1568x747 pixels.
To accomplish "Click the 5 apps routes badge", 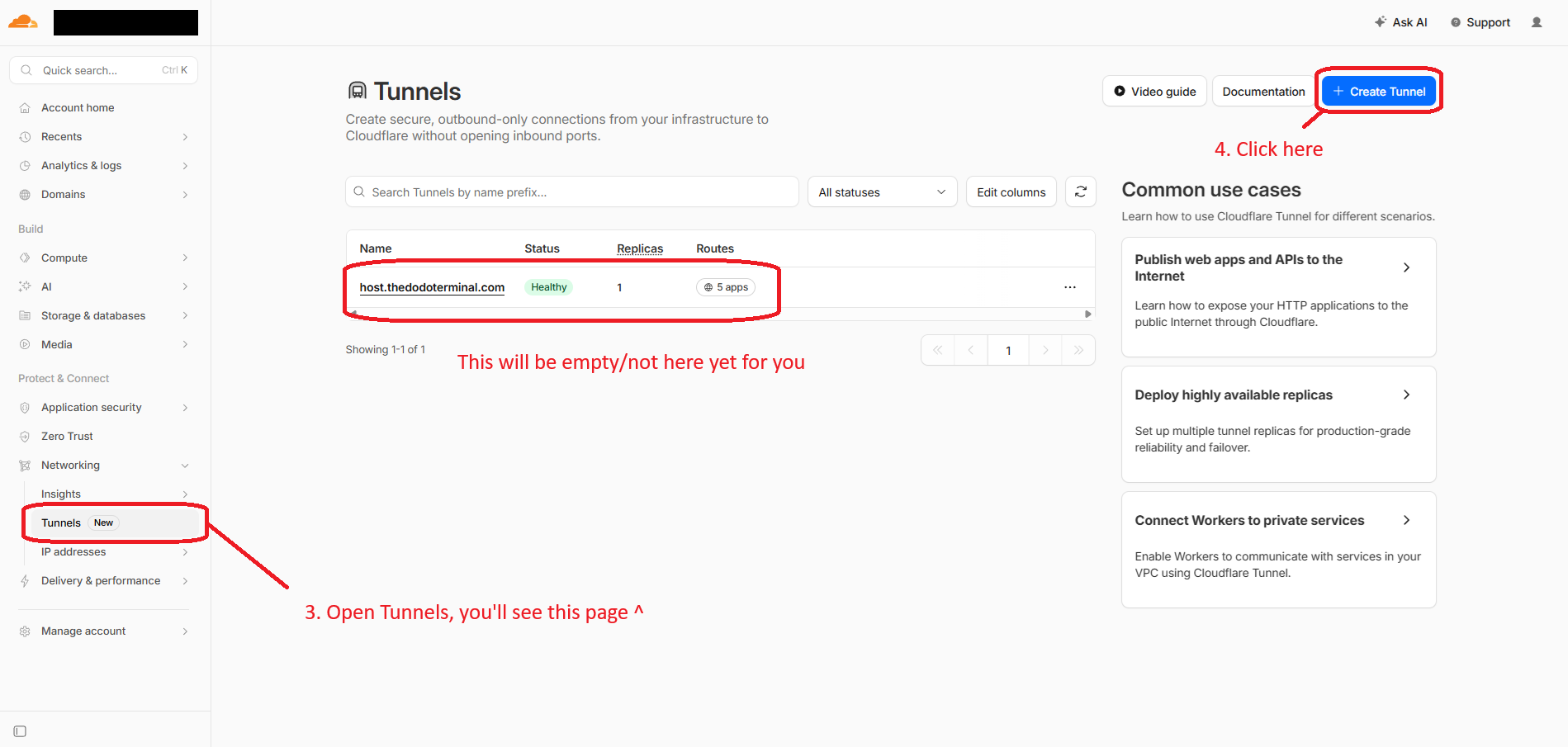I will click(725, 287).
